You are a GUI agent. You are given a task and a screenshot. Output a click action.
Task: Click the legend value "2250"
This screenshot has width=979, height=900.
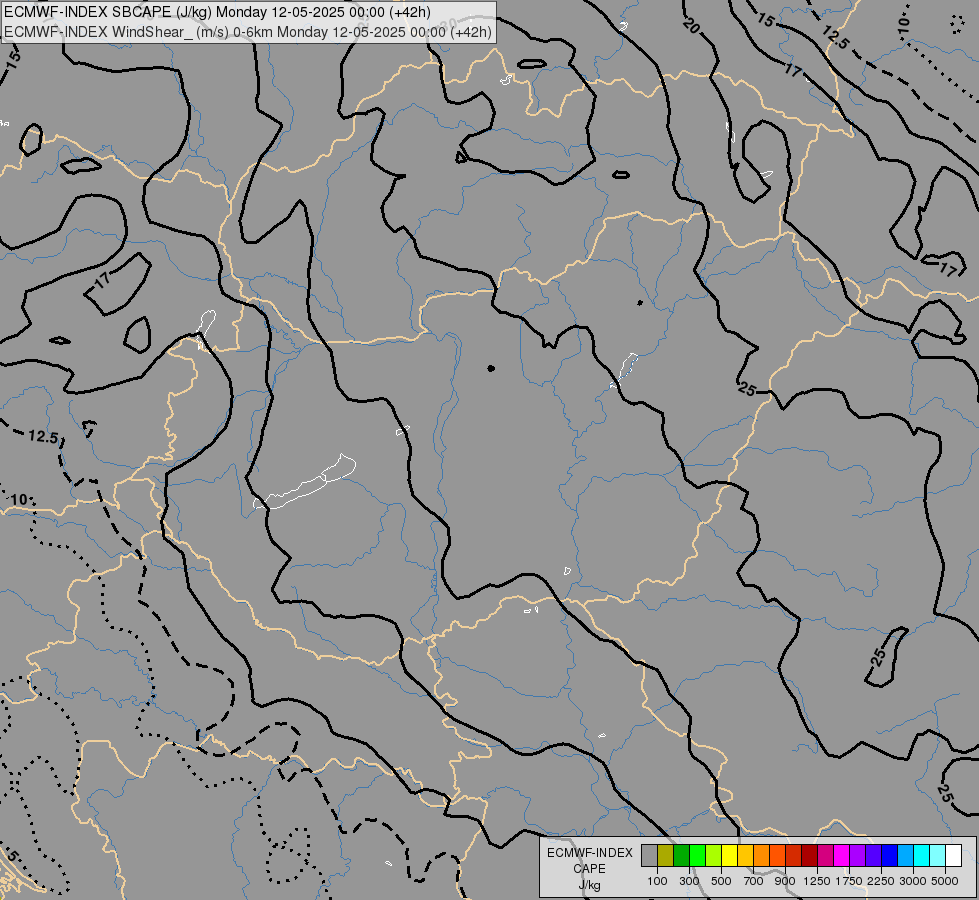pyautogui.click(x=881, y=881)
